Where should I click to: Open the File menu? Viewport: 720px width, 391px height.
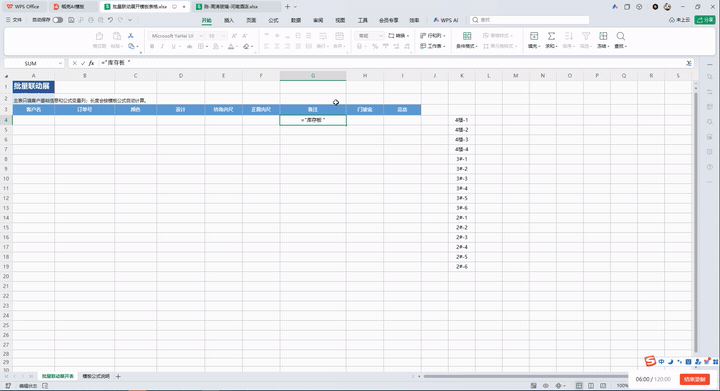(x=14, y=20)
